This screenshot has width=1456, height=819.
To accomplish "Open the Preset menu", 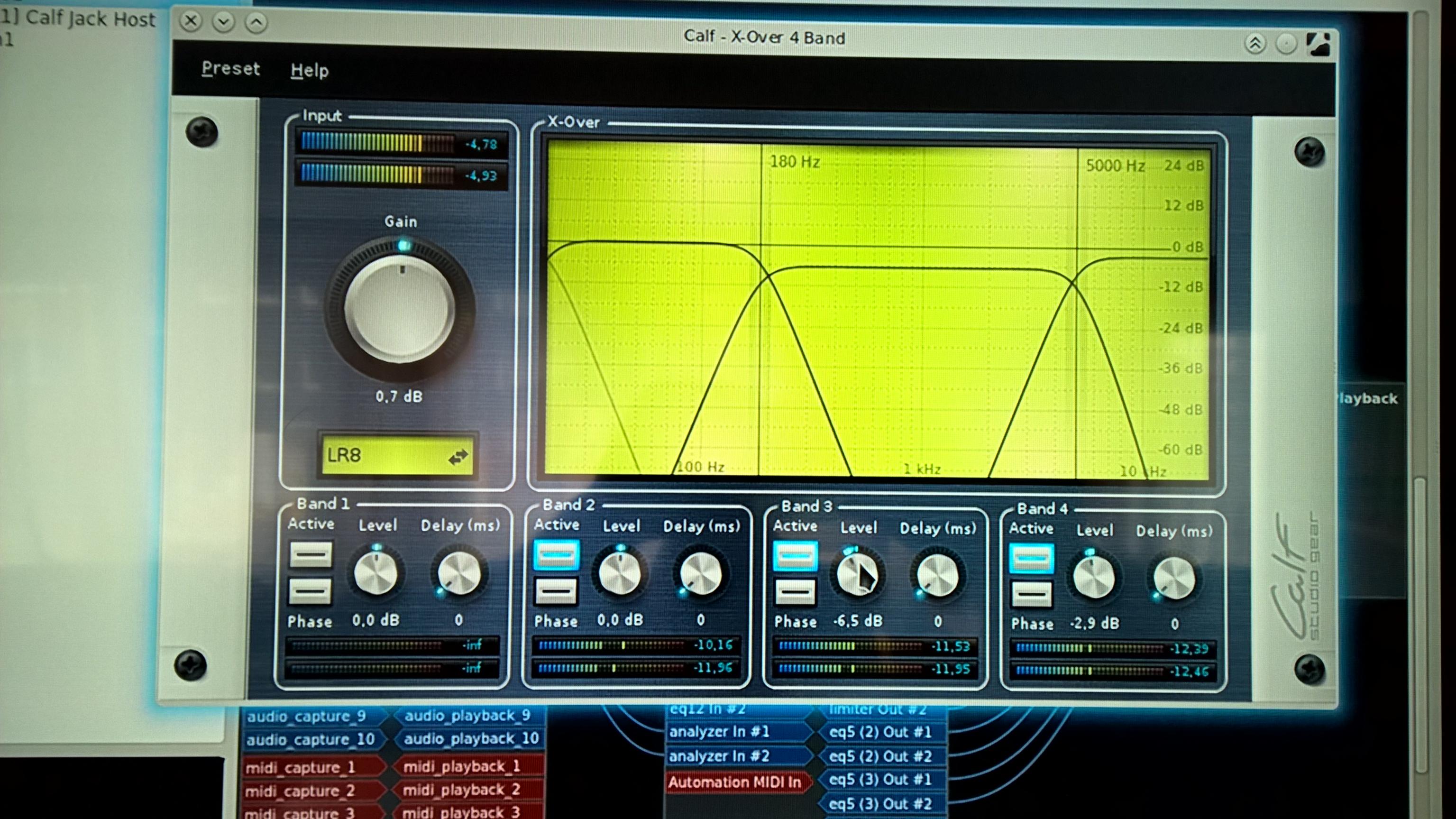I will (230, 69).
